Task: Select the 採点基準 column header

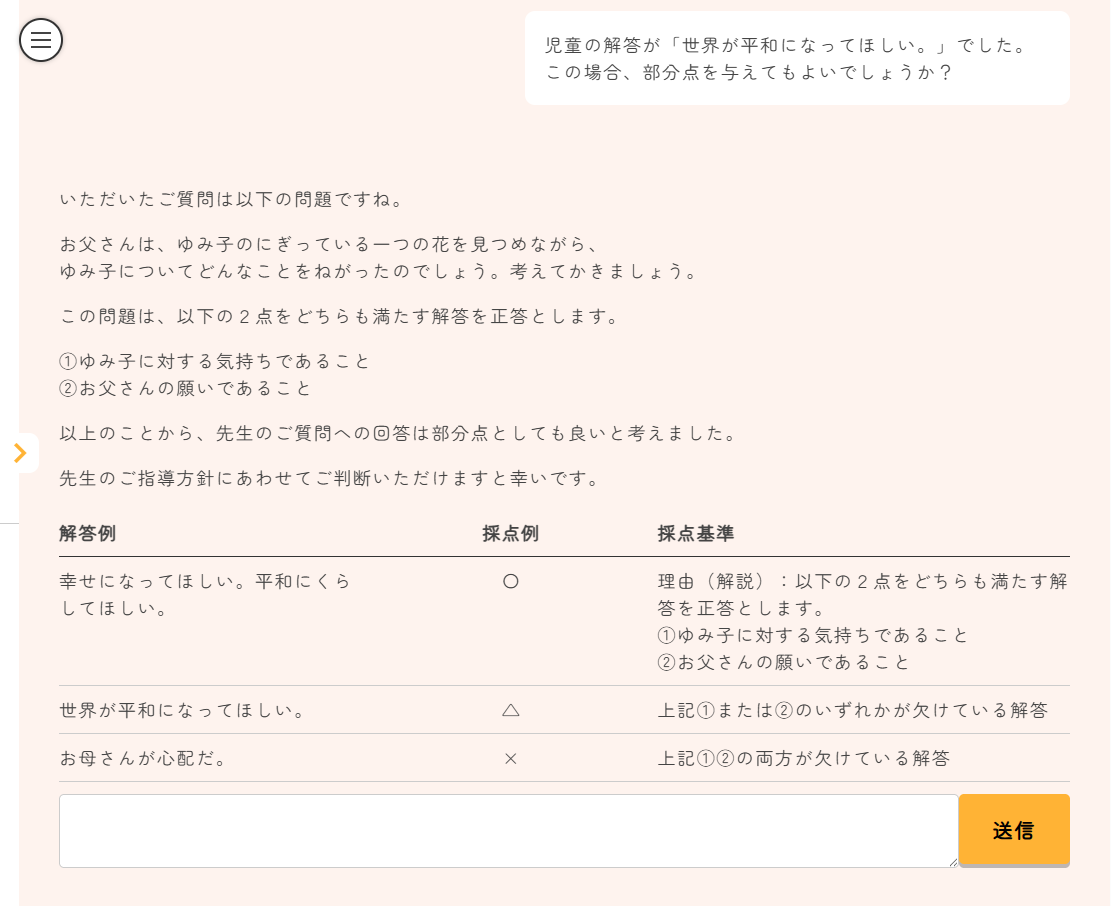Action: tap(696, 534)
